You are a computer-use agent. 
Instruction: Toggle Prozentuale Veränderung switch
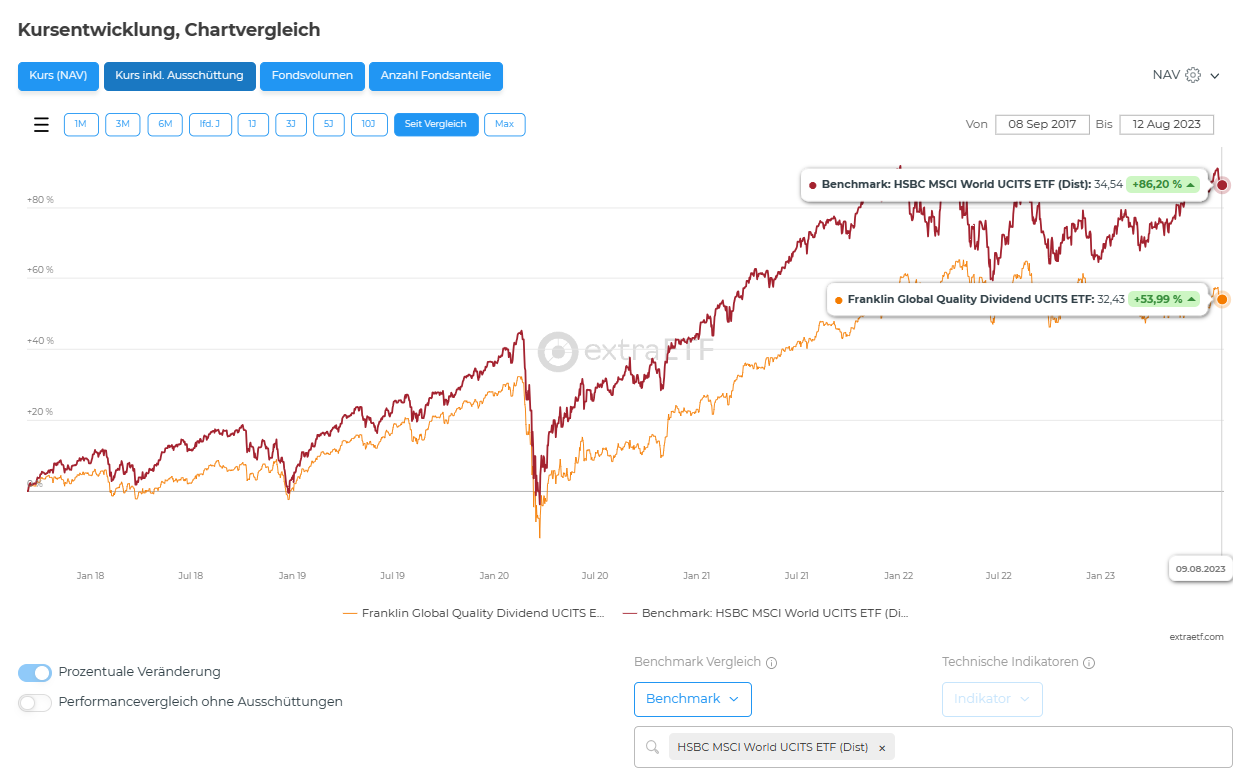[x=35, y=672]
